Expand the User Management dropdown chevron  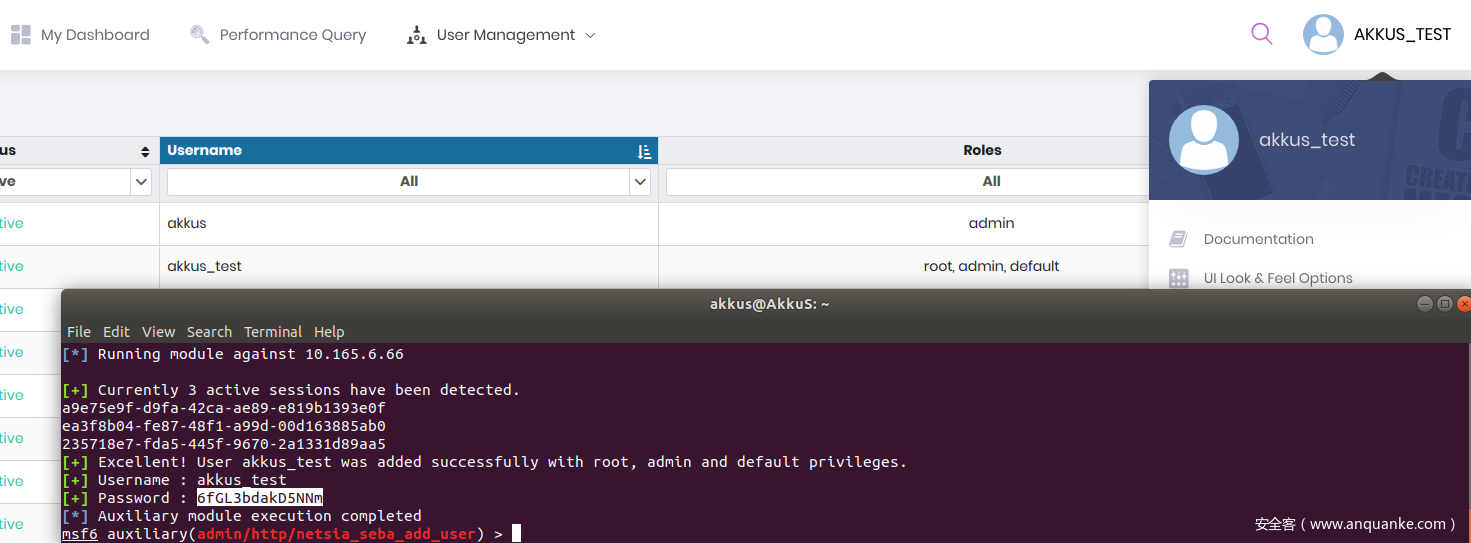(590, 35)
